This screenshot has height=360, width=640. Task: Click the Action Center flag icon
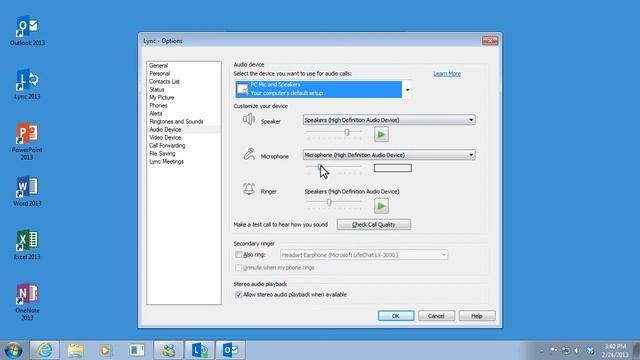[554, 350]
